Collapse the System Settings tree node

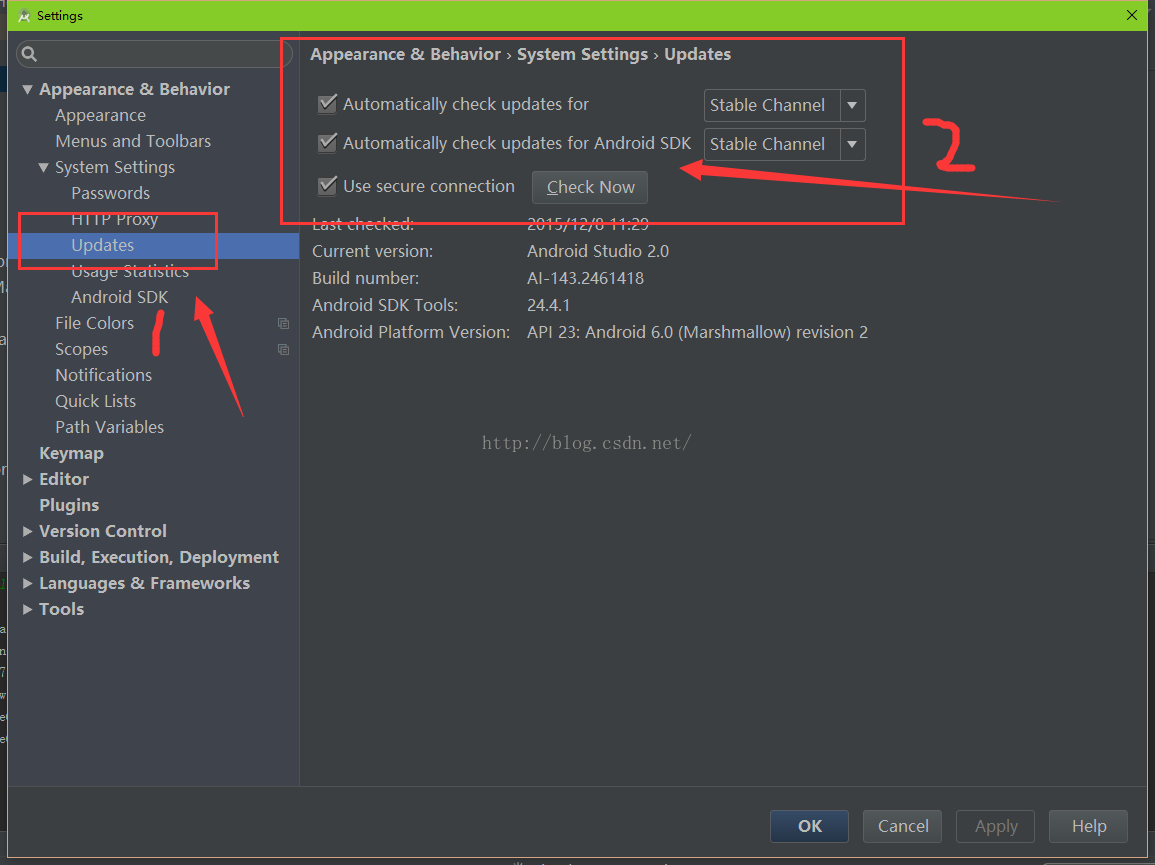[43, 167]
